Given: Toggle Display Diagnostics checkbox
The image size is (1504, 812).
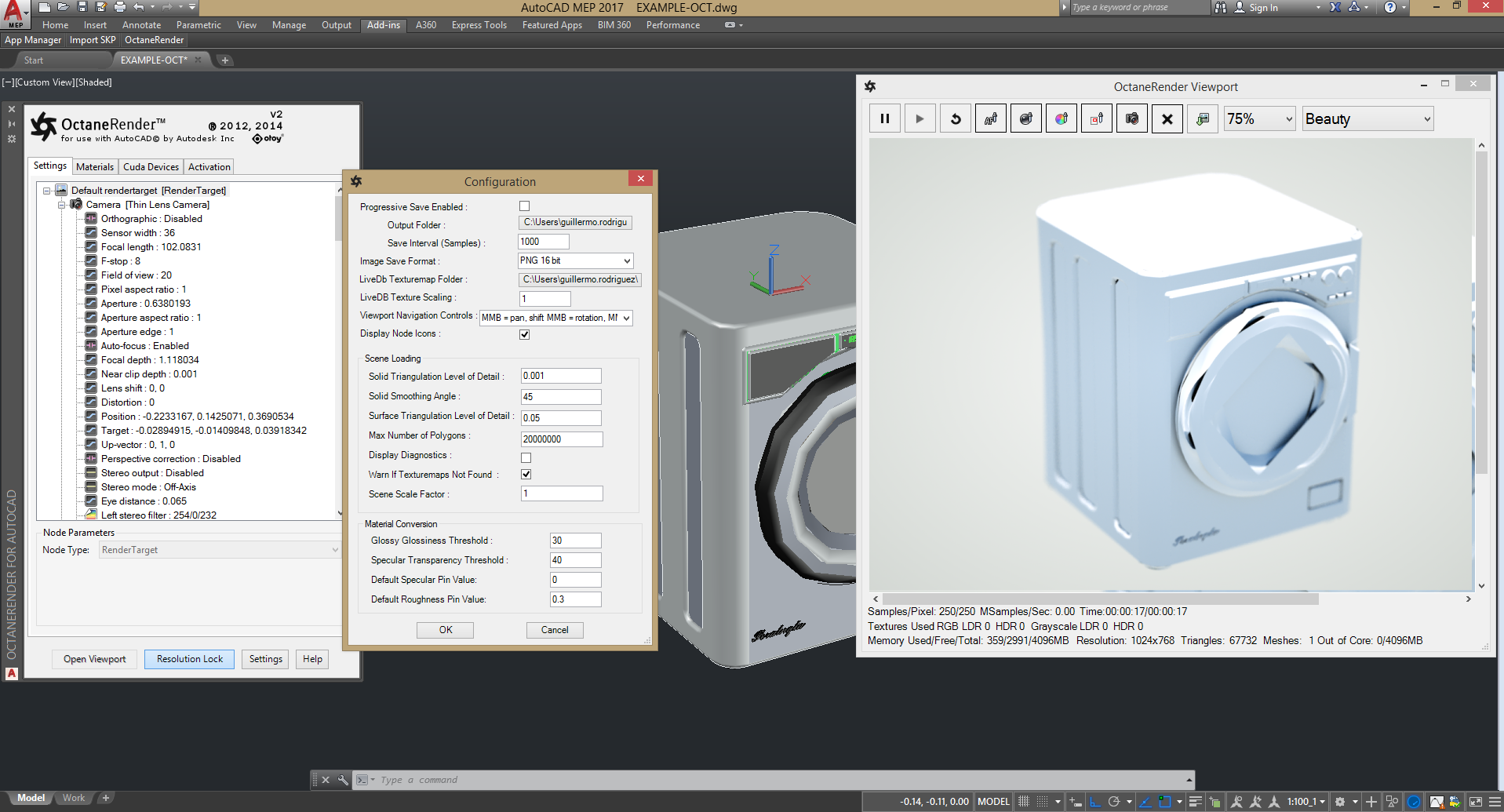Looking at the screenshot, I should tap(526, 457).
